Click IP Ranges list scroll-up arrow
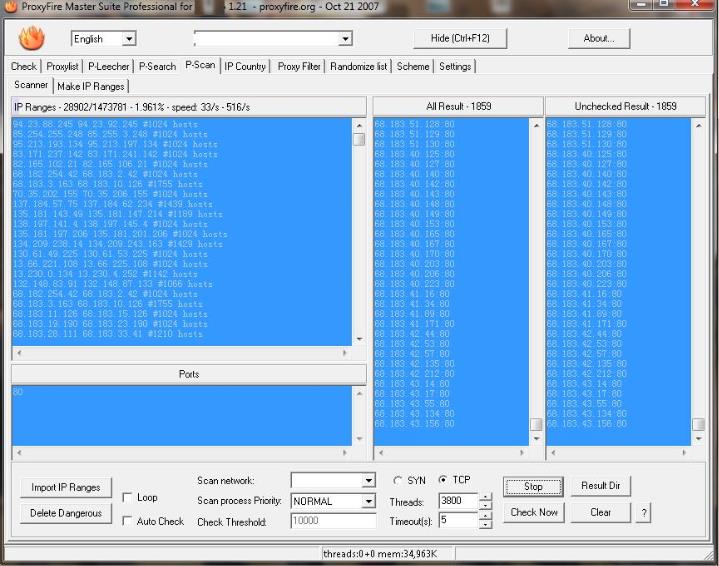 [x=359, y=125]
